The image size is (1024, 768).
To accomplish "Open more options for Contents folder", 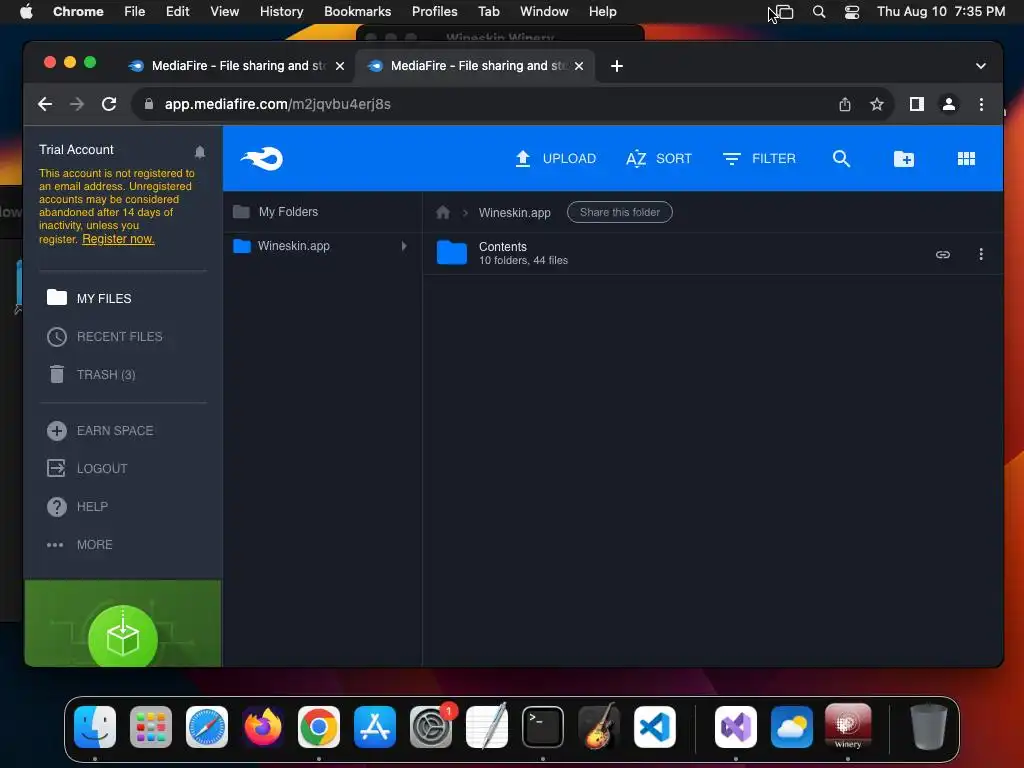I will point(981,254).
